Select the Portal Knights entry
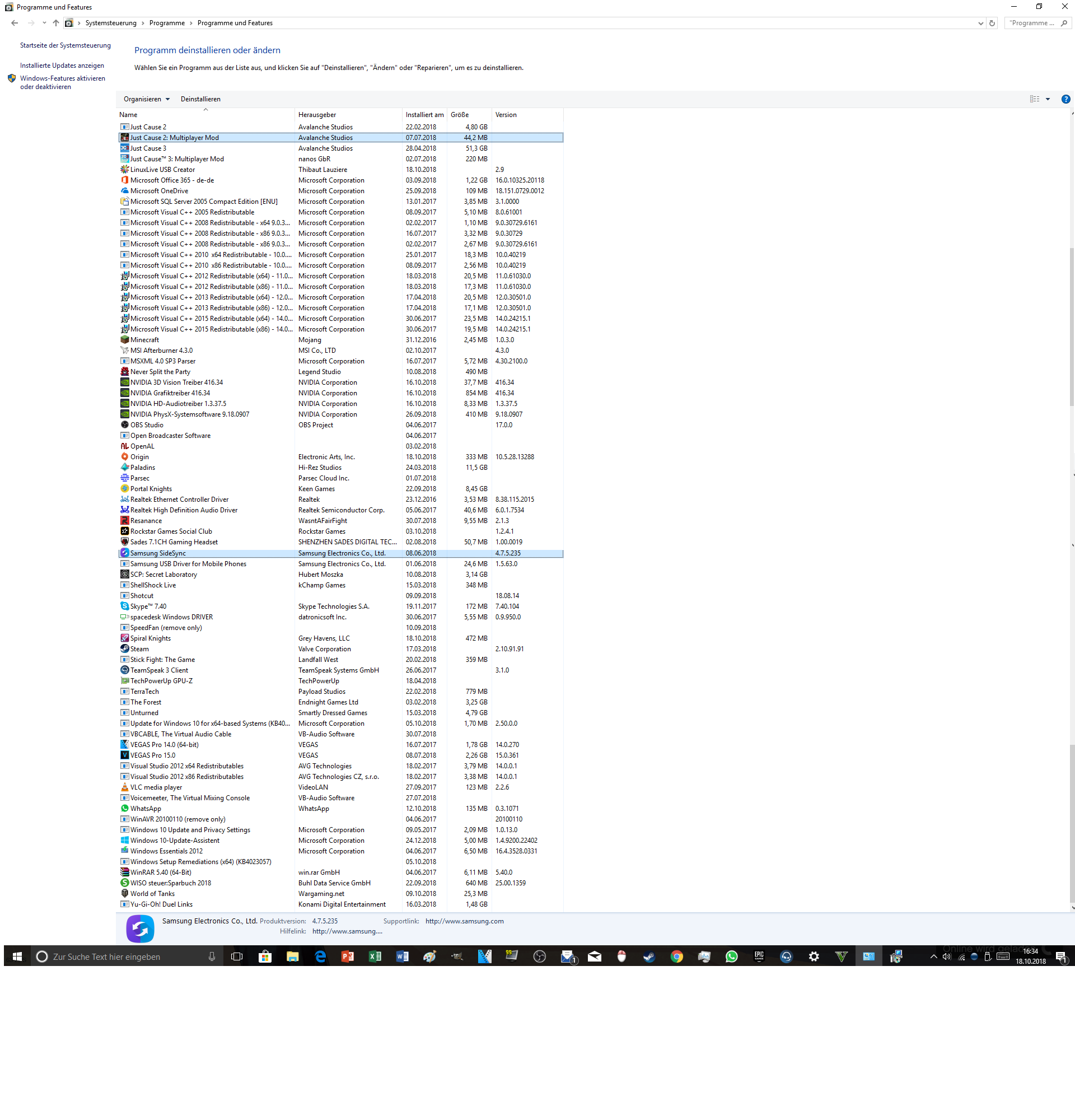Image resolution: width=1075 pixels, height=1120 pixels. (x=340, y=488)
